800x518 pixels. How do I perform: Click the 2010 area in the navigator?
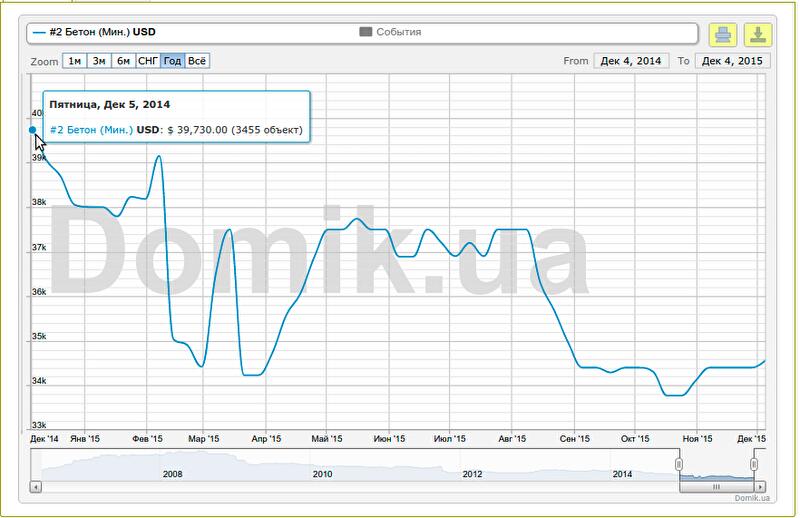tap(322, 465)
